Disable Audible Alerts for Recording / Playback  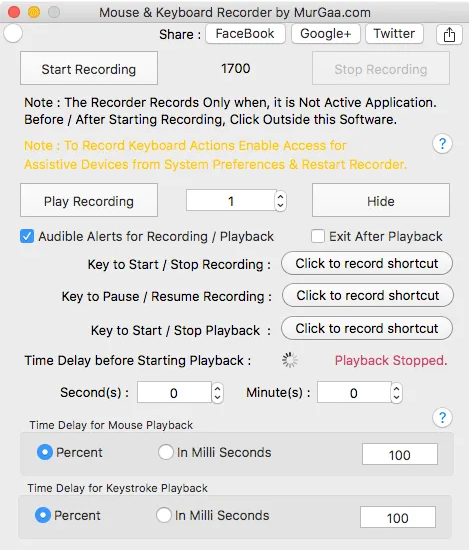pyautogui.click(x=27, y=236)
